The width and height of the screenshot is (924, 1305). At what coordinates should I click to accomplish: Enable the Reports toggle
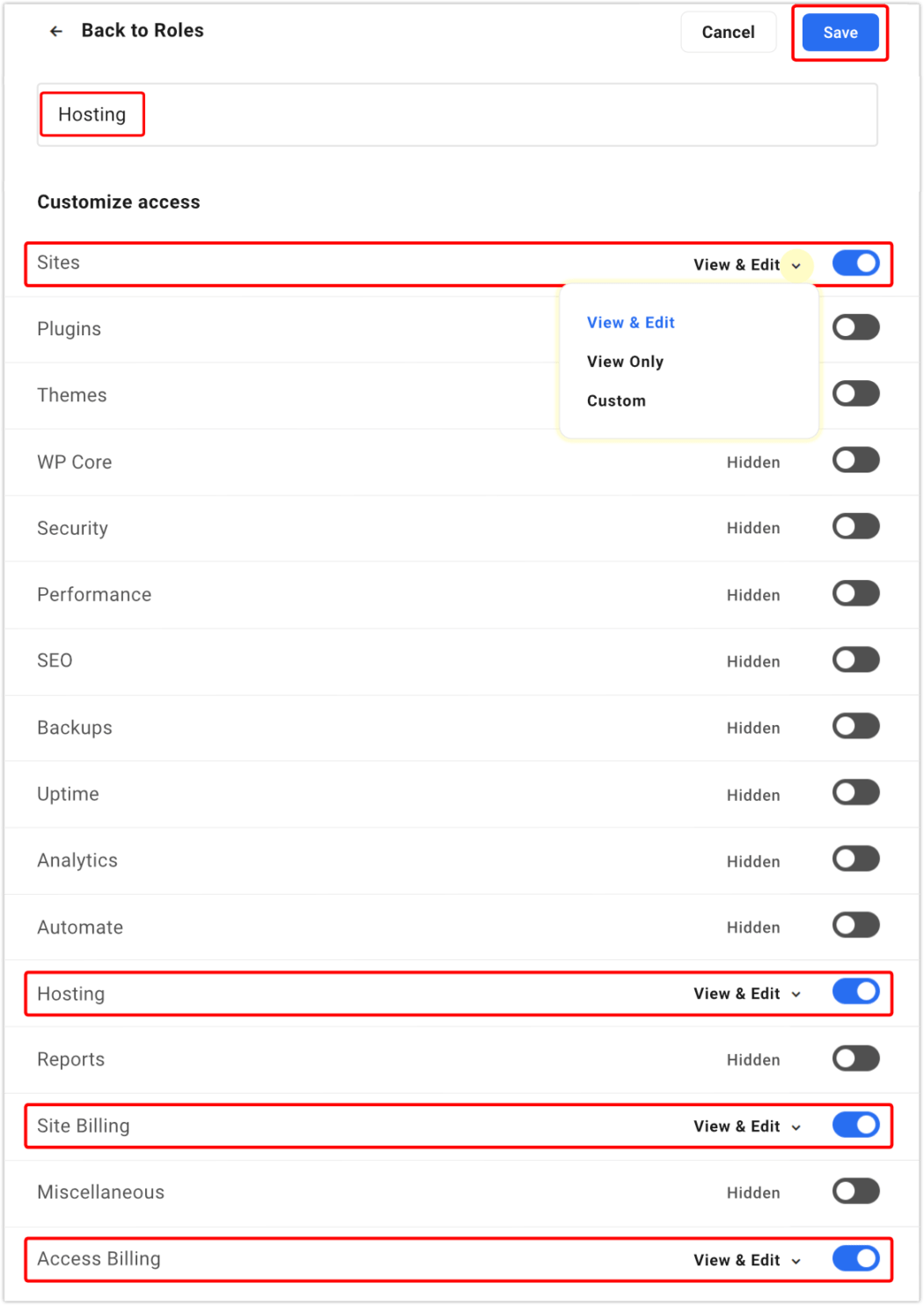click(x=855, y=1058)
